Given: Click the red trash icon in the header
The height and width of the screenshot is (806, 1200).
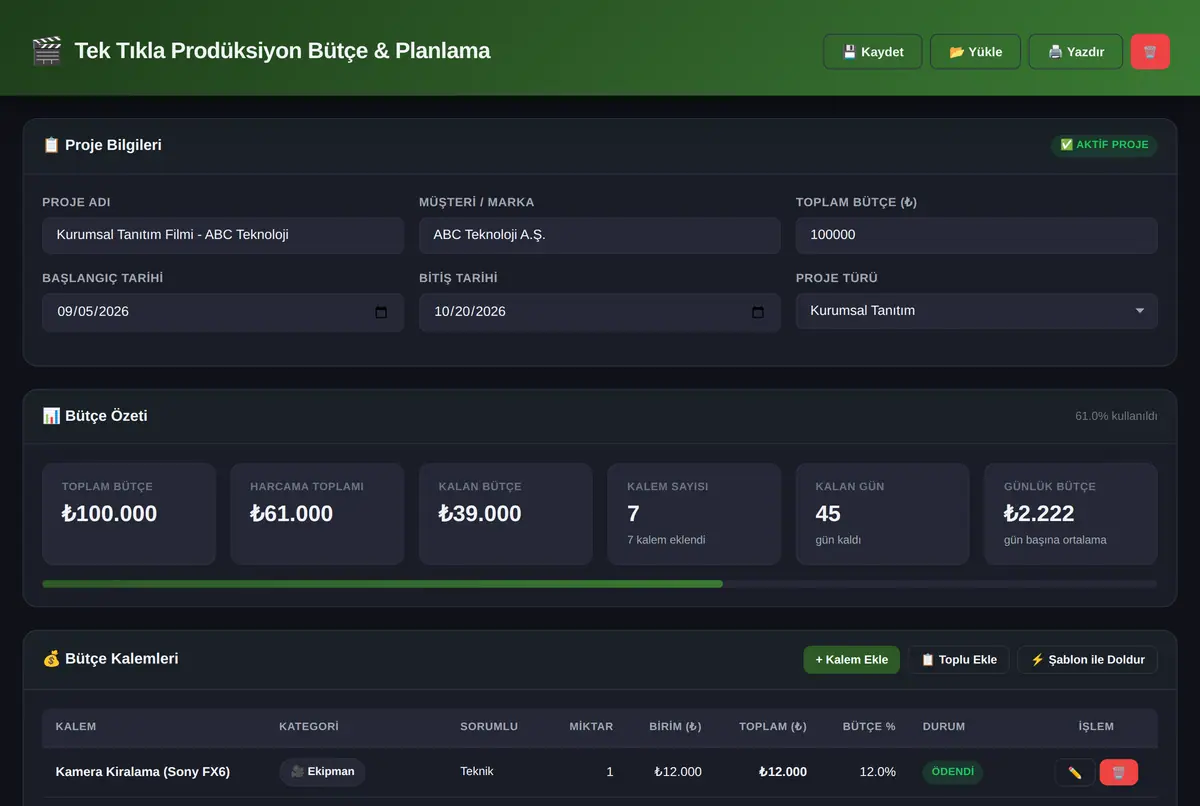Looking at the screenshot, I should point(1150,52).
